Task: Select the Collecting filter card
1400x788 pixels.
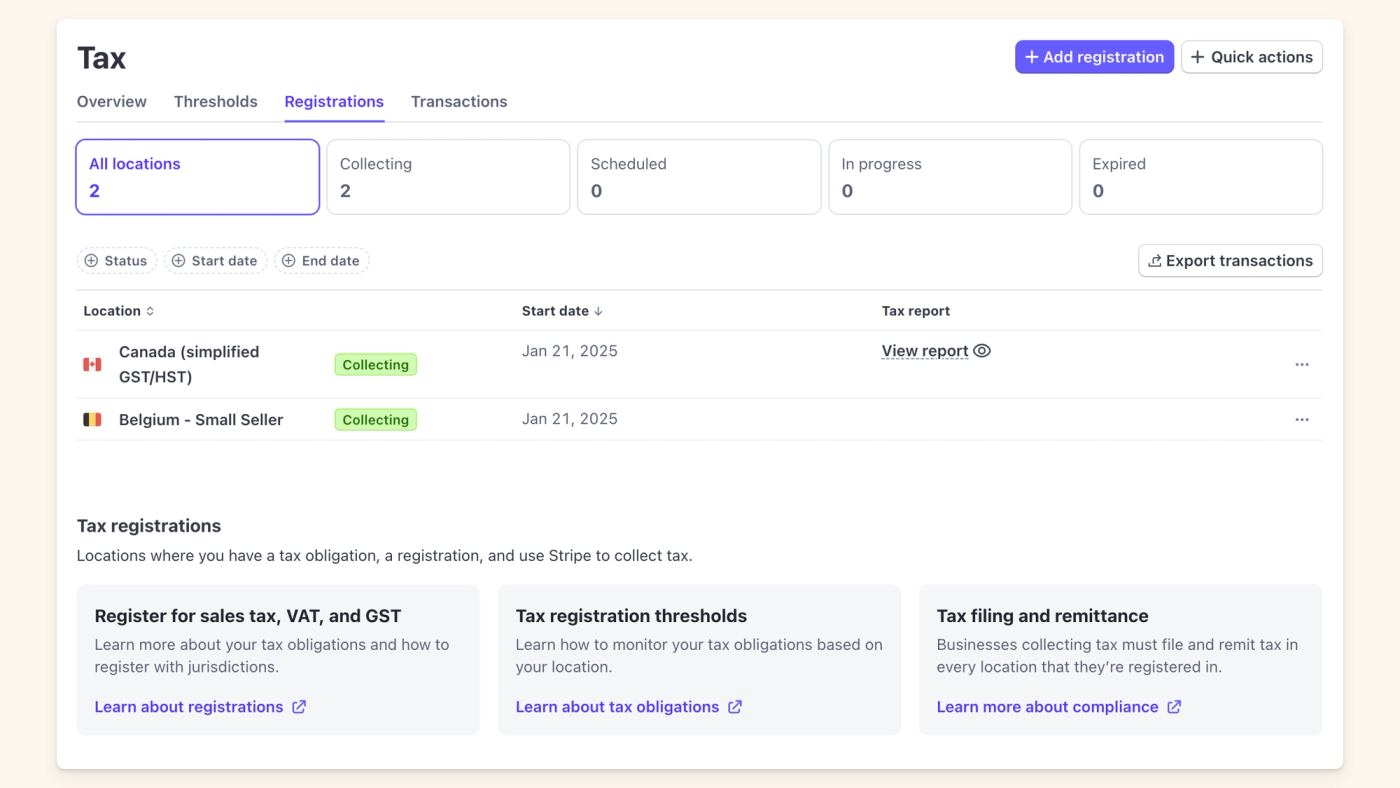Action: [448, 177]
